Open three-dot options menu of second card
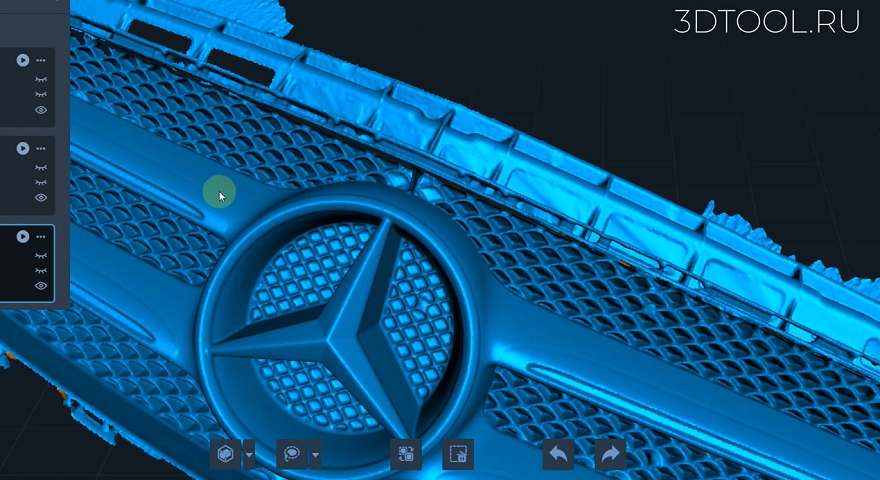This screenshot has width=880, height=480. pos(41,148)
